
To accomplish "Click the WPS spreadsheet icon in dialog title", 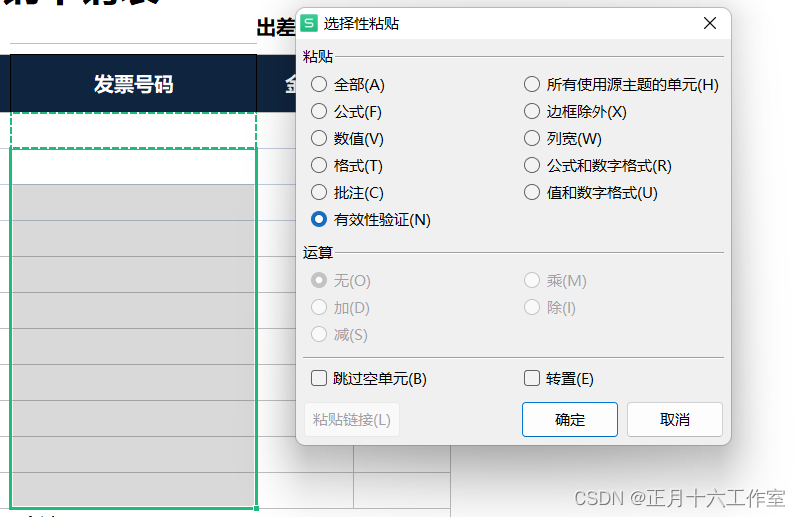I will click(309, 23).
